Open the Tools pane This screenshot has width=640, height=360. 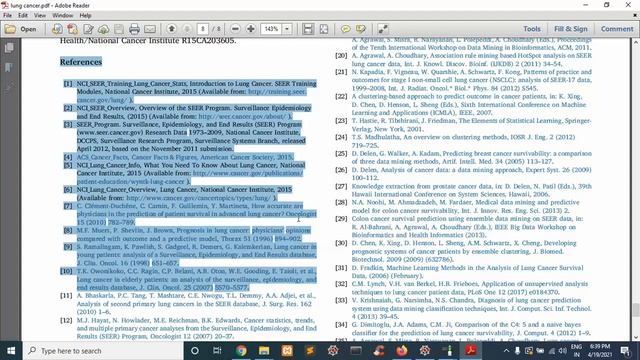[532, 29]
